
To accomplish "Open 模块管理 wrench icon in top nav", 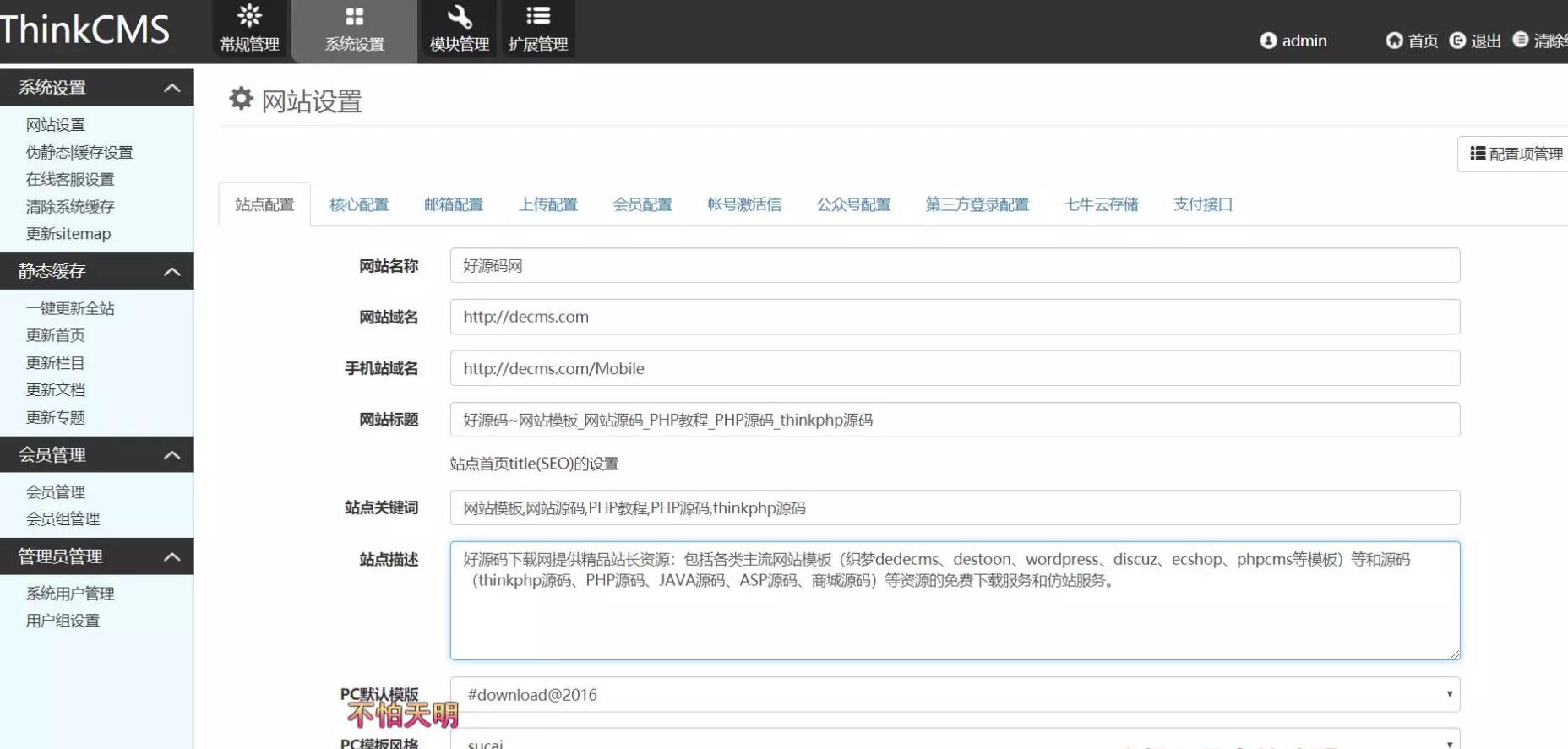I will coord(460,16).
